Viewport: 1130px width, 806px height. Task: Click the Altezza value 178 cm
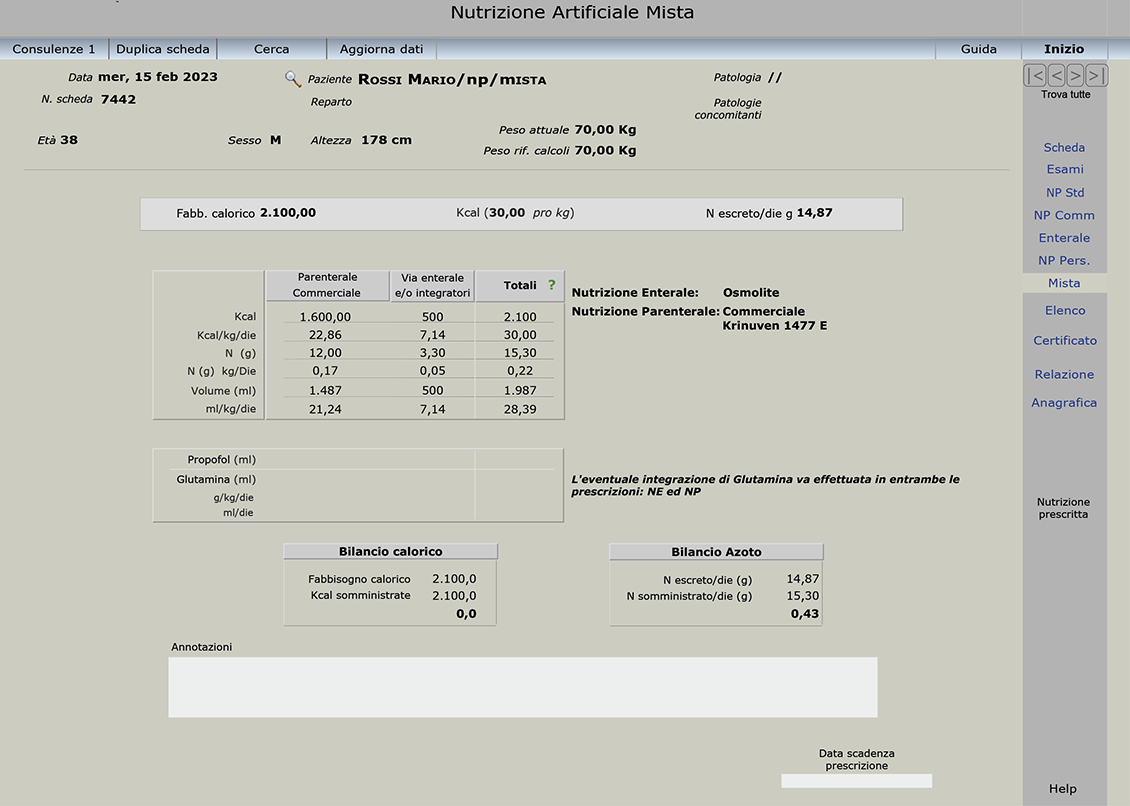(386, 140)
